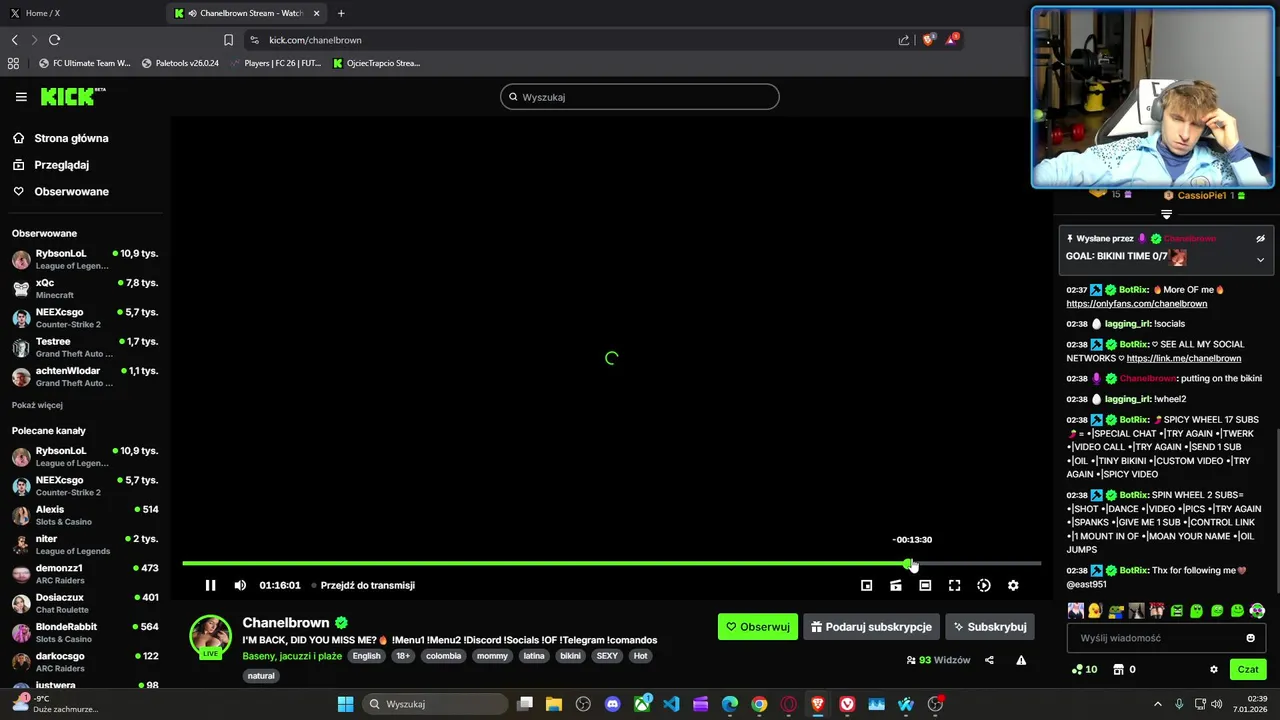Open Obserwowane in sidebar menu
Screen dimensions: 1280x720
point(71,192)
